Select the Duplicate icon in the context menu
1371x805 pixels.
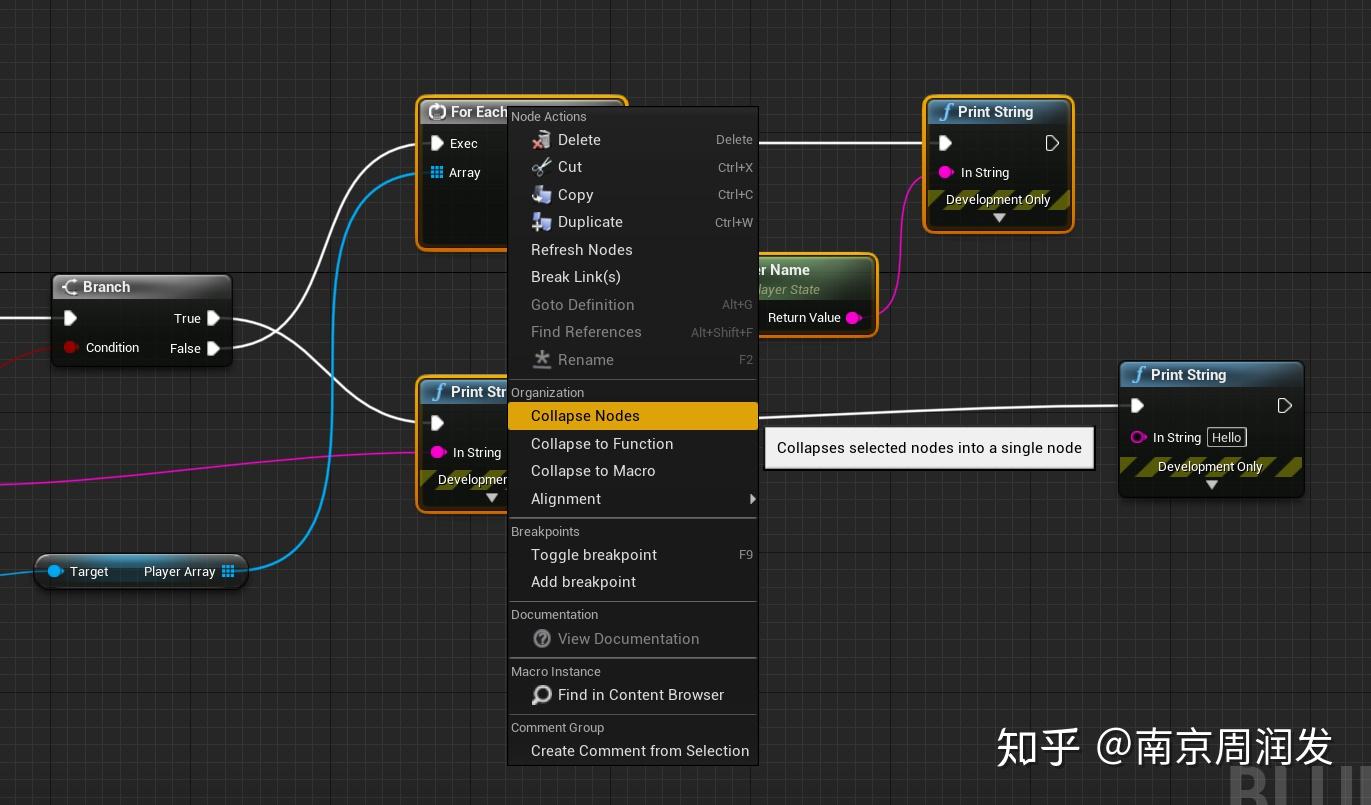(540, 222)
